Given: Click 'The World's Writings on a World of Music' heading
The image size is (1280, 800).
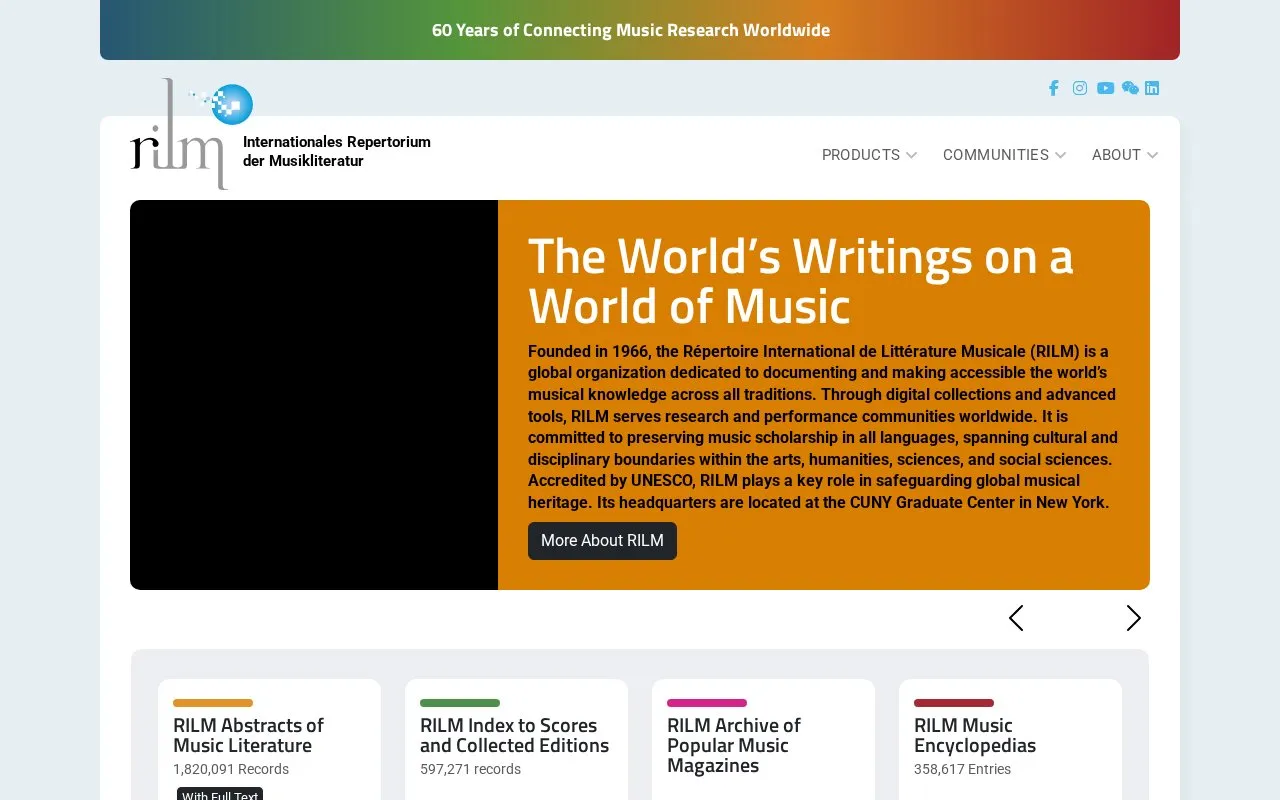Looking at the screenshot, I should pos(800,281).
